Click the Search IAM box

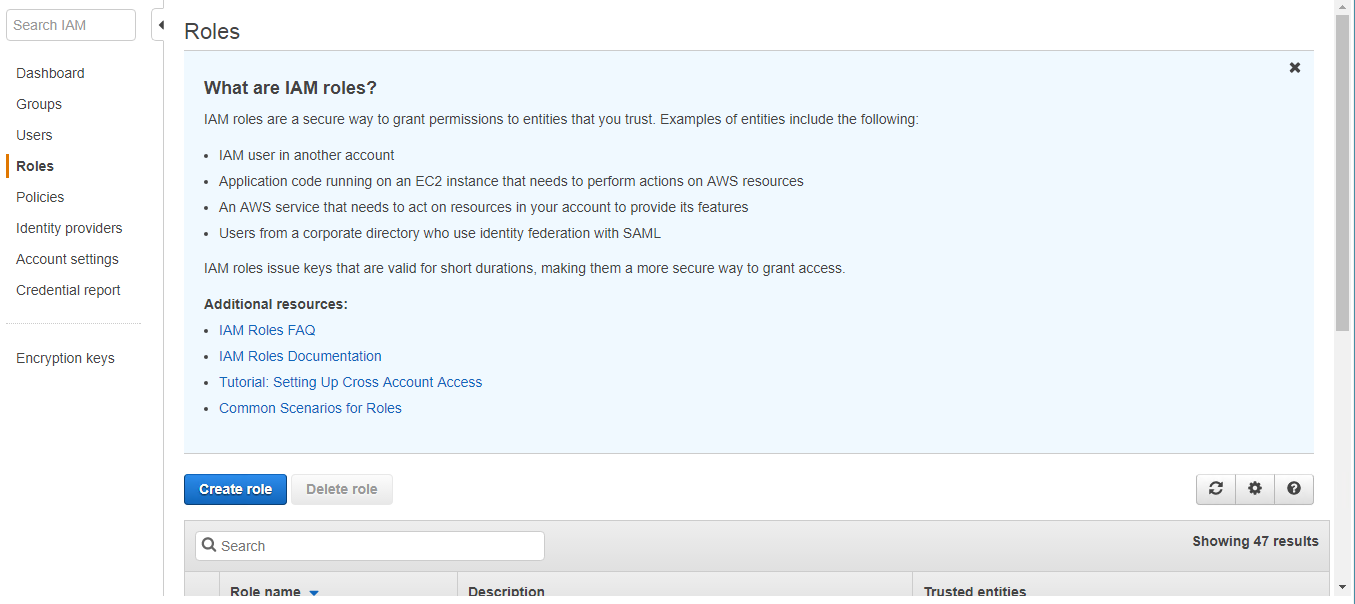coord(71,25)
